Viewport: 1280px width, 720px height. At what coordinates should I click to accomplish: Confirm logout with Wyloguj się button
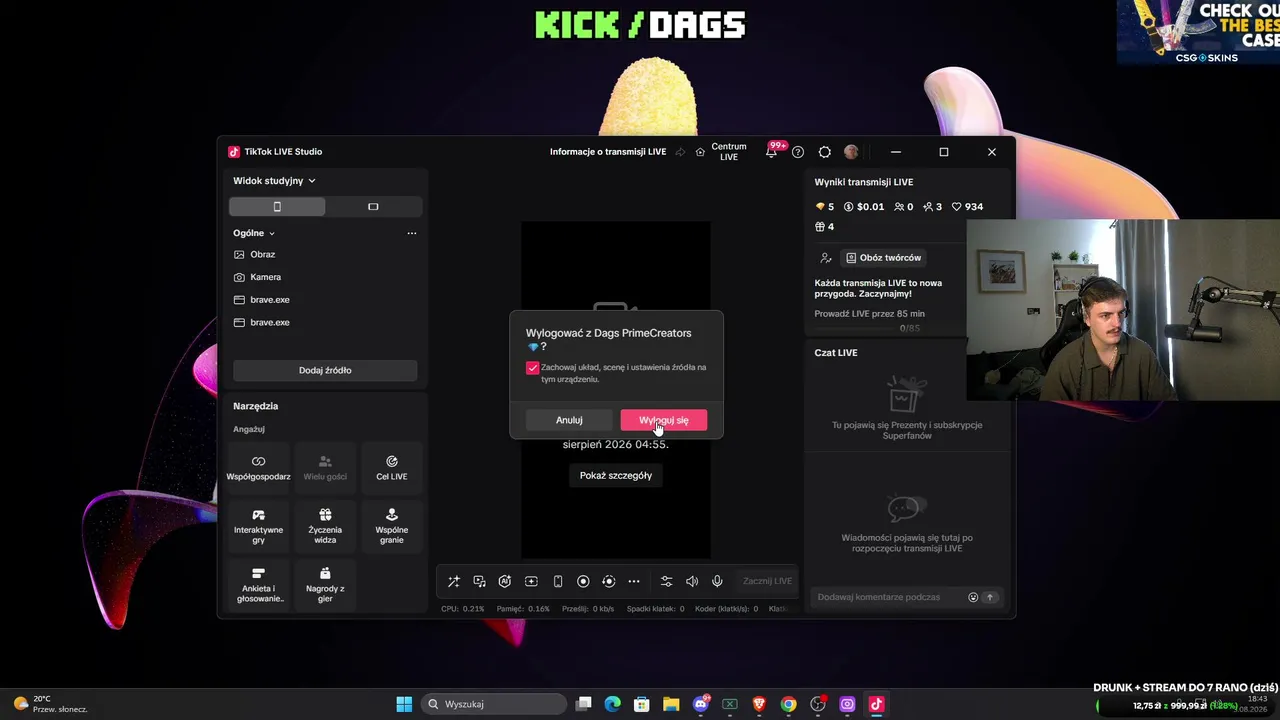pos(663,420)
